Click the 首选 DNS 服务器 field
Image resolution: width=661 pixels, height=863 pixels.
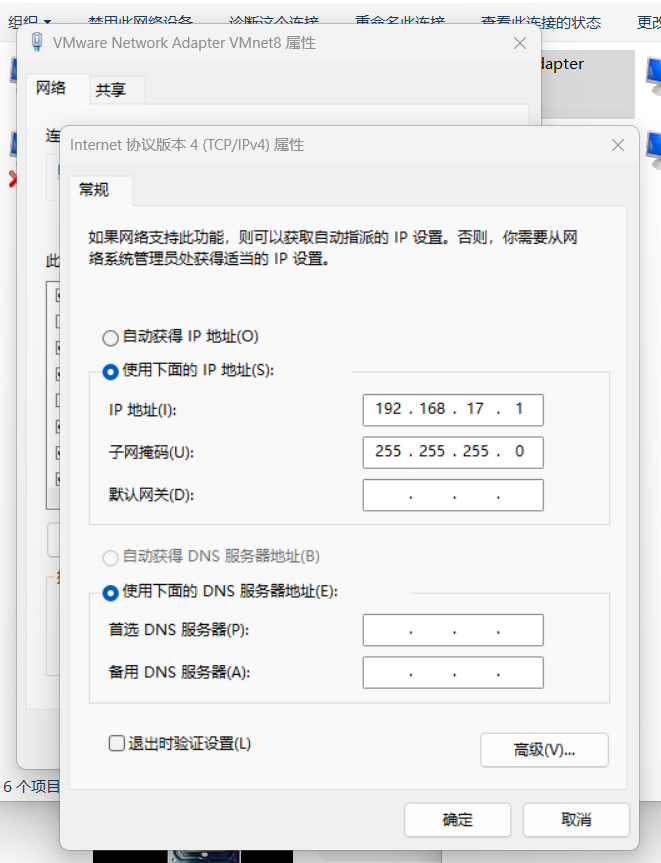pos(453,630)
